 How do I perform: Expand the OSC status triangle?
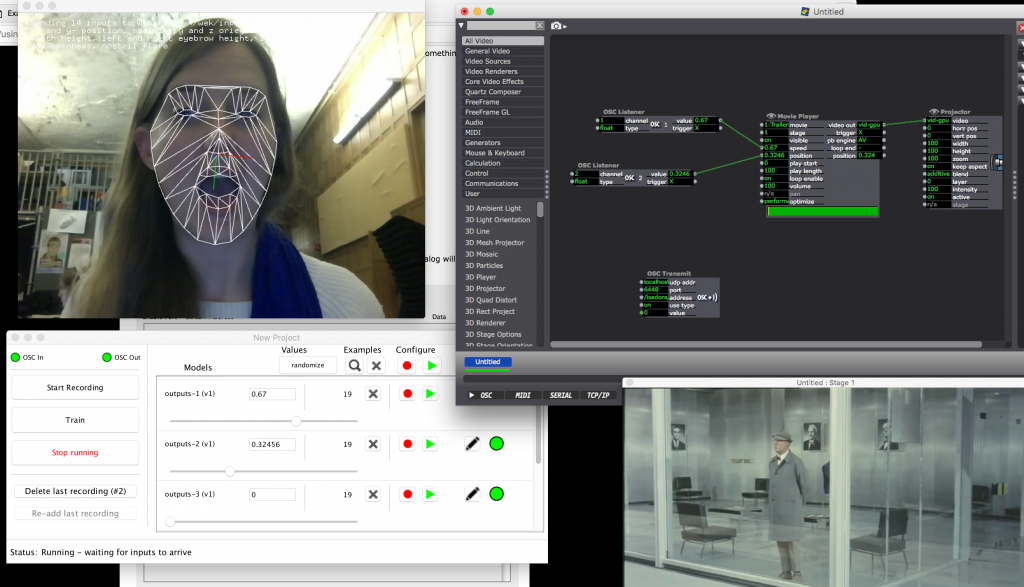click(472, 395)
